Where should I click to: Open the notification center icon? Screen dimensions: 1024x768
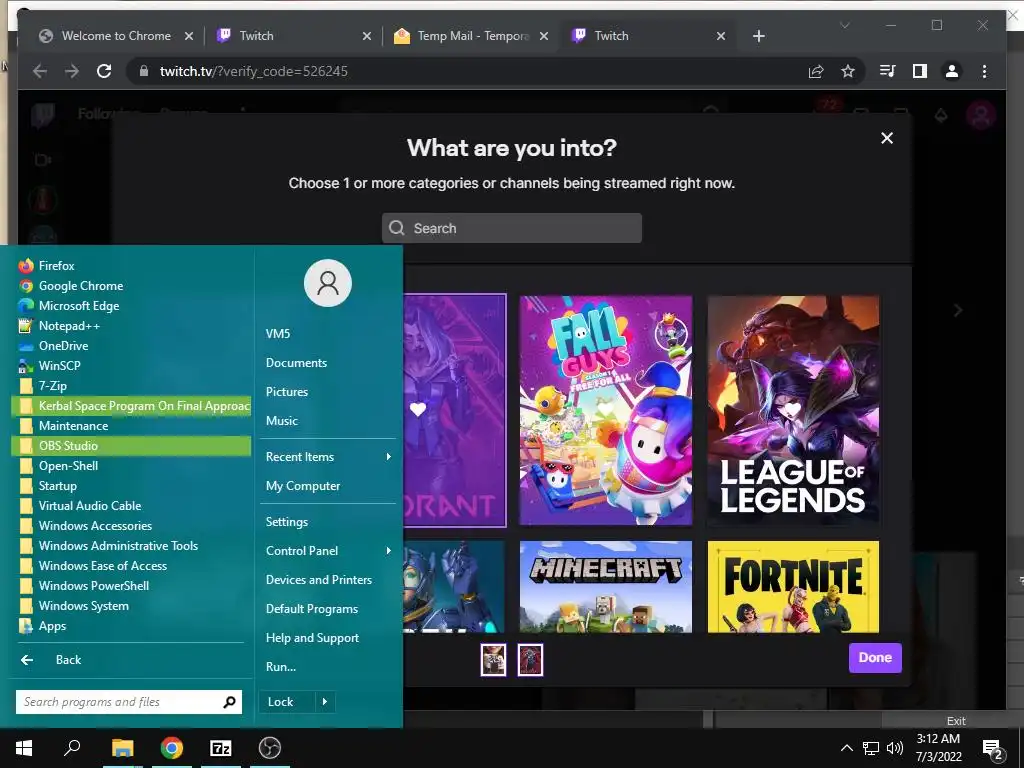(x=992, y=749)
